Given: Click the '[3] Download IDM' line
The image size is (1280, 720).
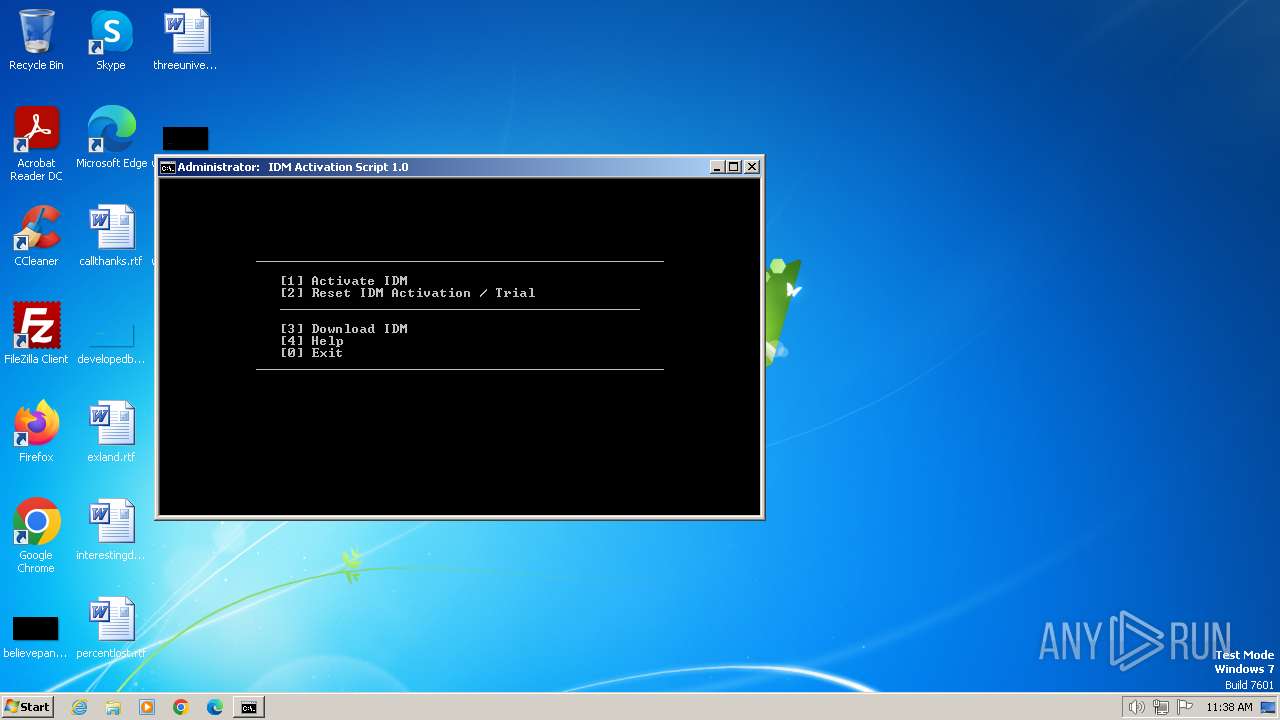Looking at the screenshot, I should (344, 329).
